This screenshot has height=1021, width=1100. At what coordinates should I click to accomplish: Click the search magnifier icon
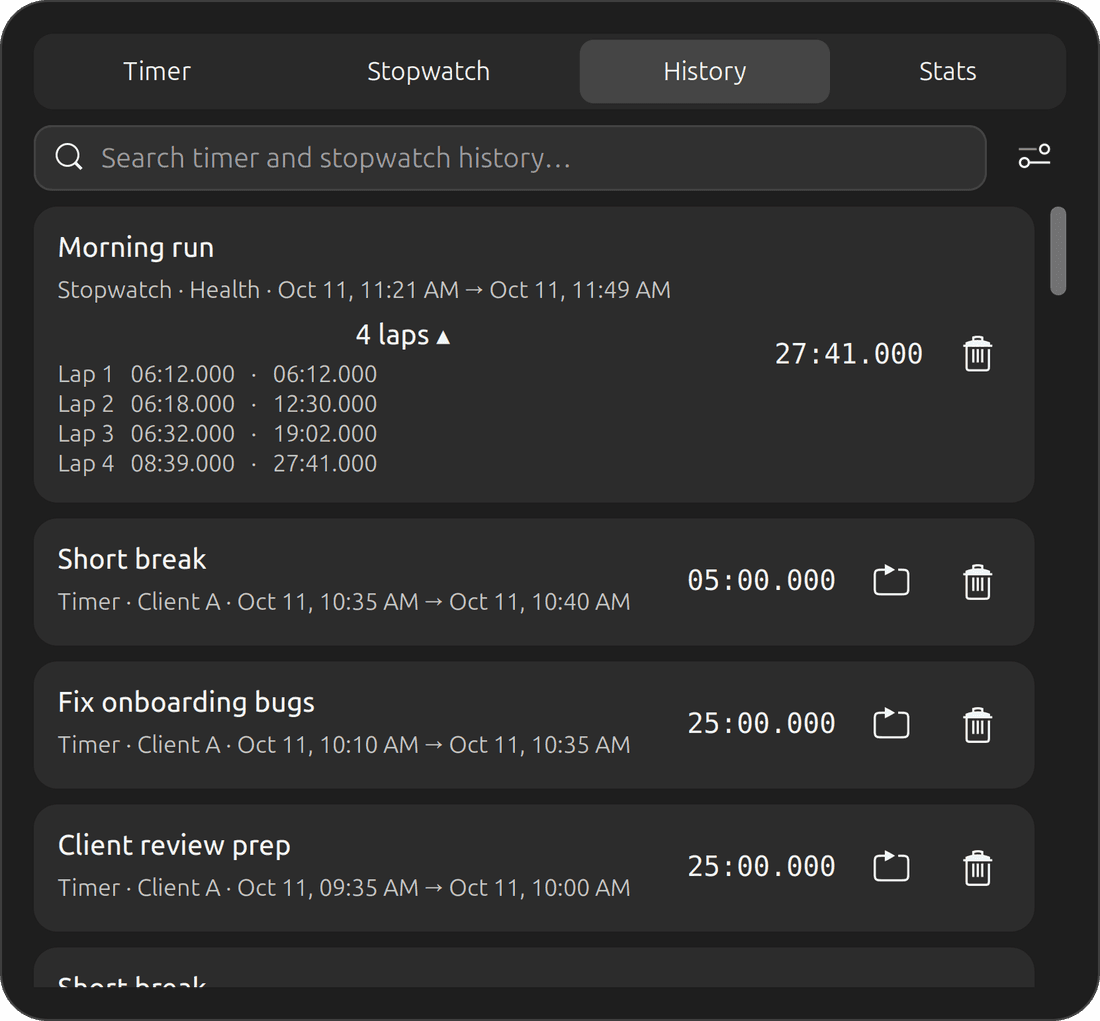pos(69,157)
